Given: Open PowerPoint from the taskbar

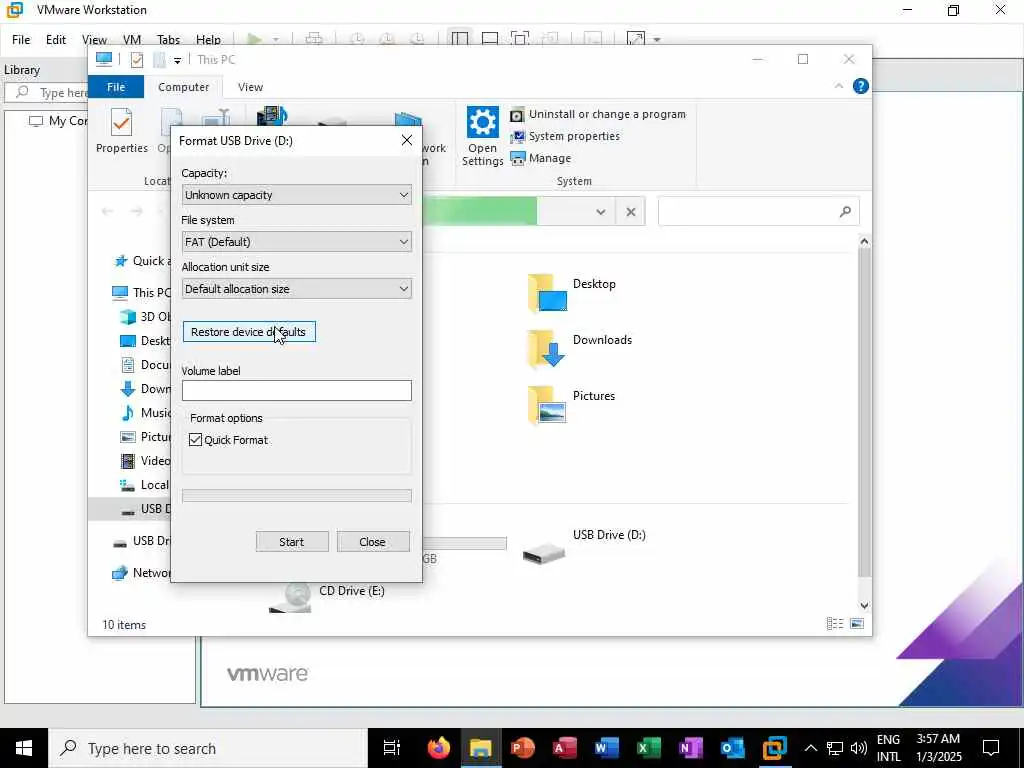Looking at the screenshot, I should 522,748.
